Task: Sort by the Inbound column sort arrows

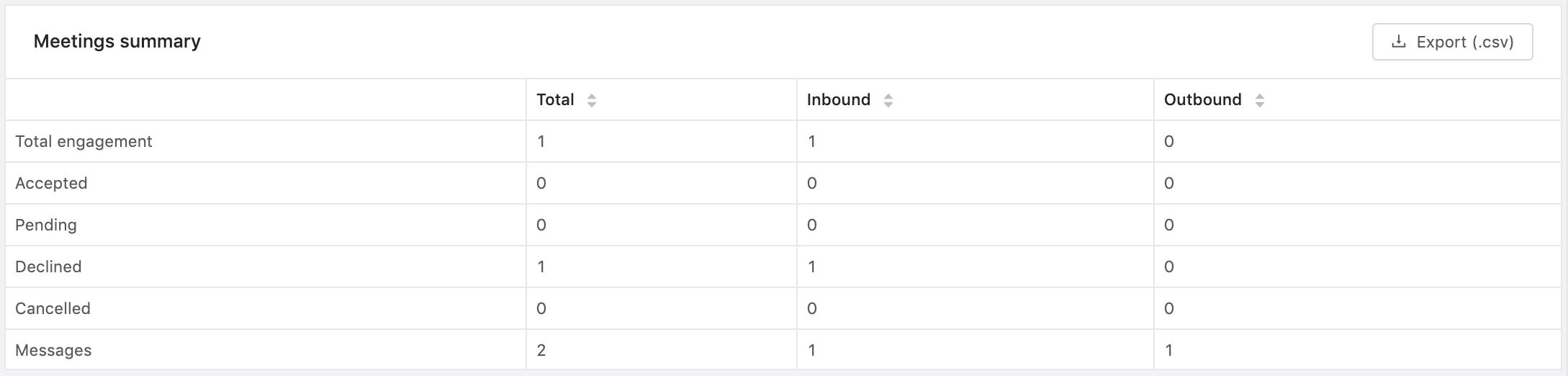Action: [x=888, y=100]
